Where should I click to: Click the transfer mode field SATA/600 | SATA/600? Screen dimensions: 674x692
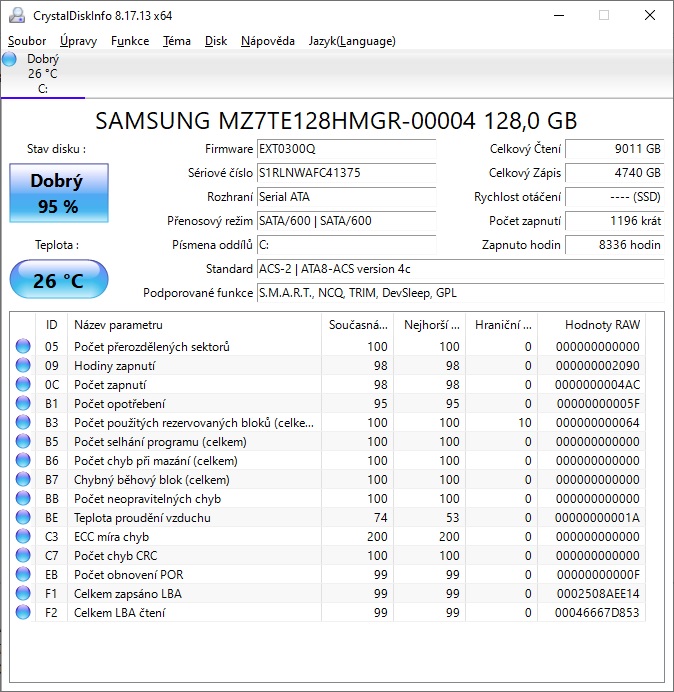click(346, 221)
